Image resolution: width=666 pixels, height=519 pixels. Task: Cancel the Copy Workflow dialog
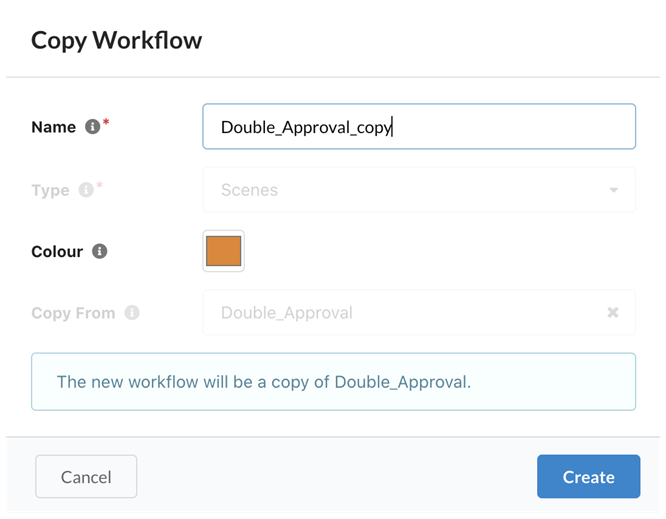pyautogui.click(x=86, y=477)
